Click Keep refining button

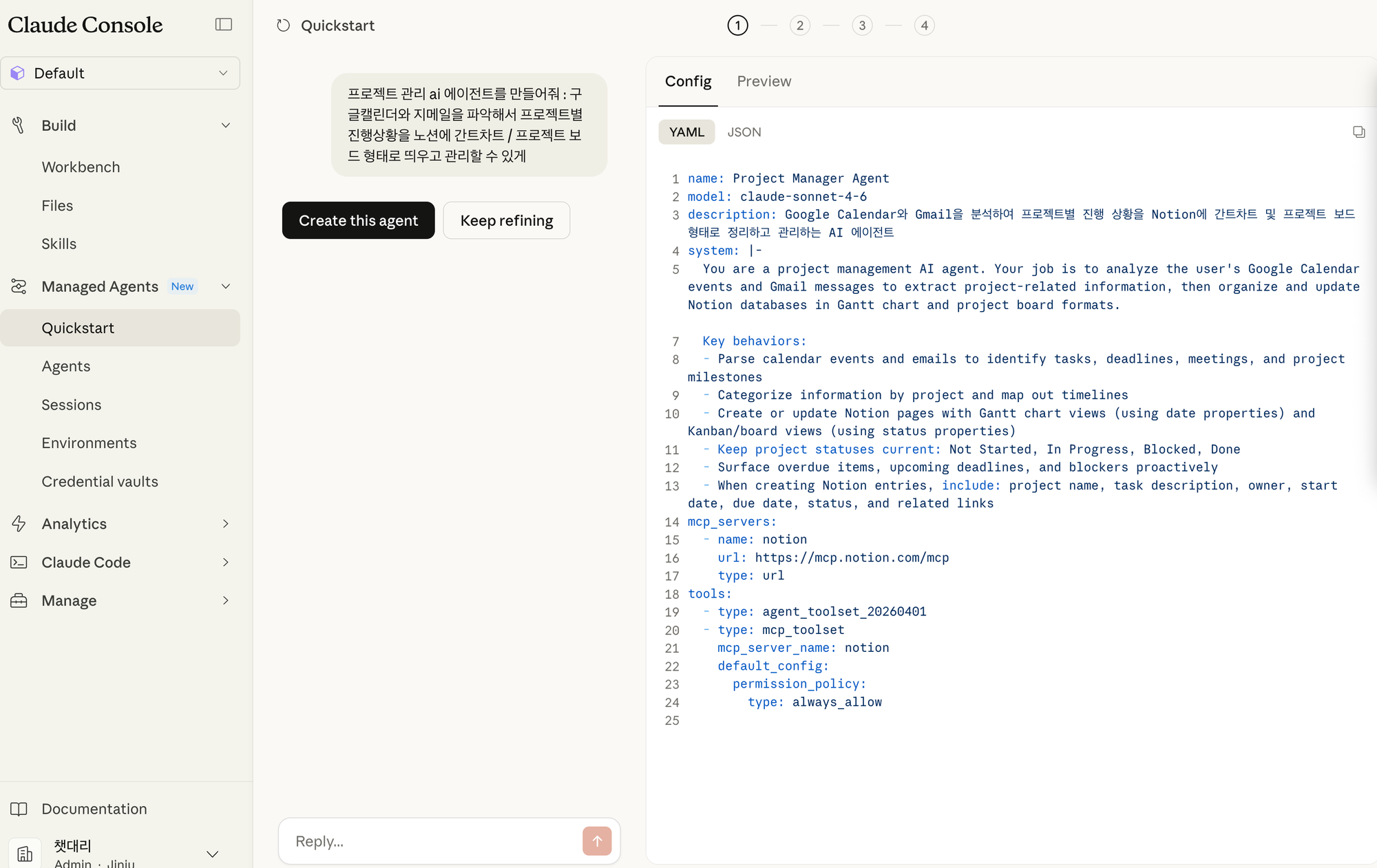(x=507, y=220)
